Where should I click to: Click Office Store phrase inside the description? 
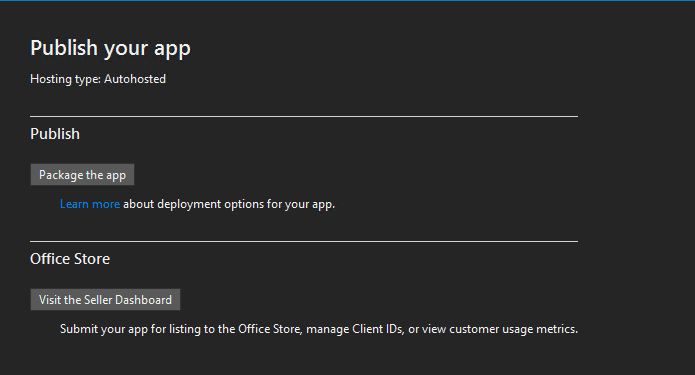point(270,329)
